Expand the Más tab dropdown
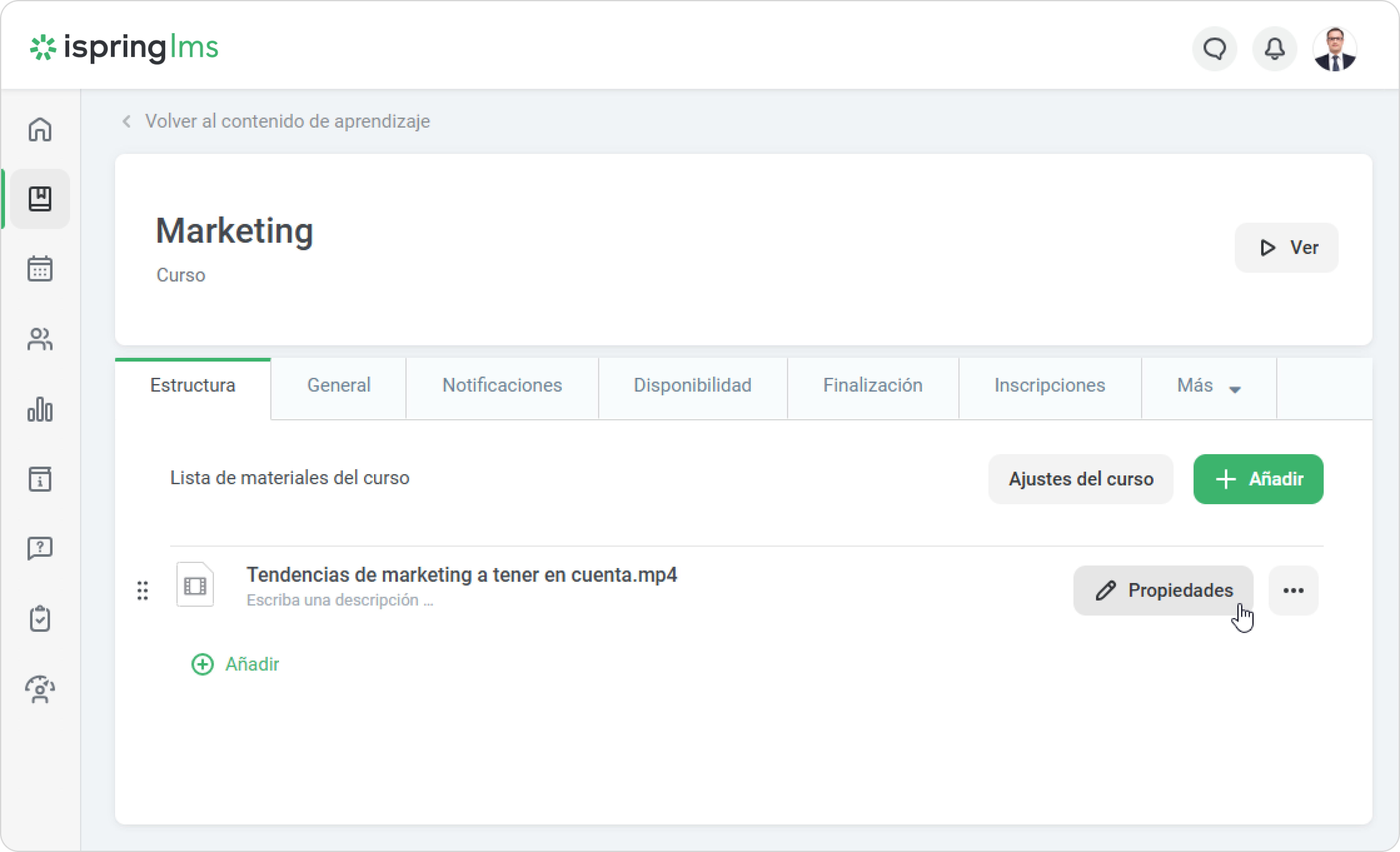This screenshot has width=1400, height=852. point(1209,386)
